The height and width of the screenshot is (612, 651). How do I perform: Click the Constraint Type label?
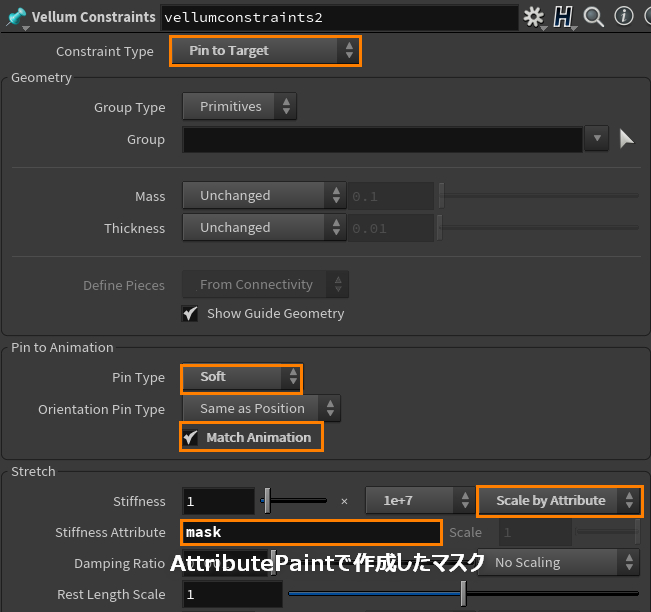[x=105, y=51]
